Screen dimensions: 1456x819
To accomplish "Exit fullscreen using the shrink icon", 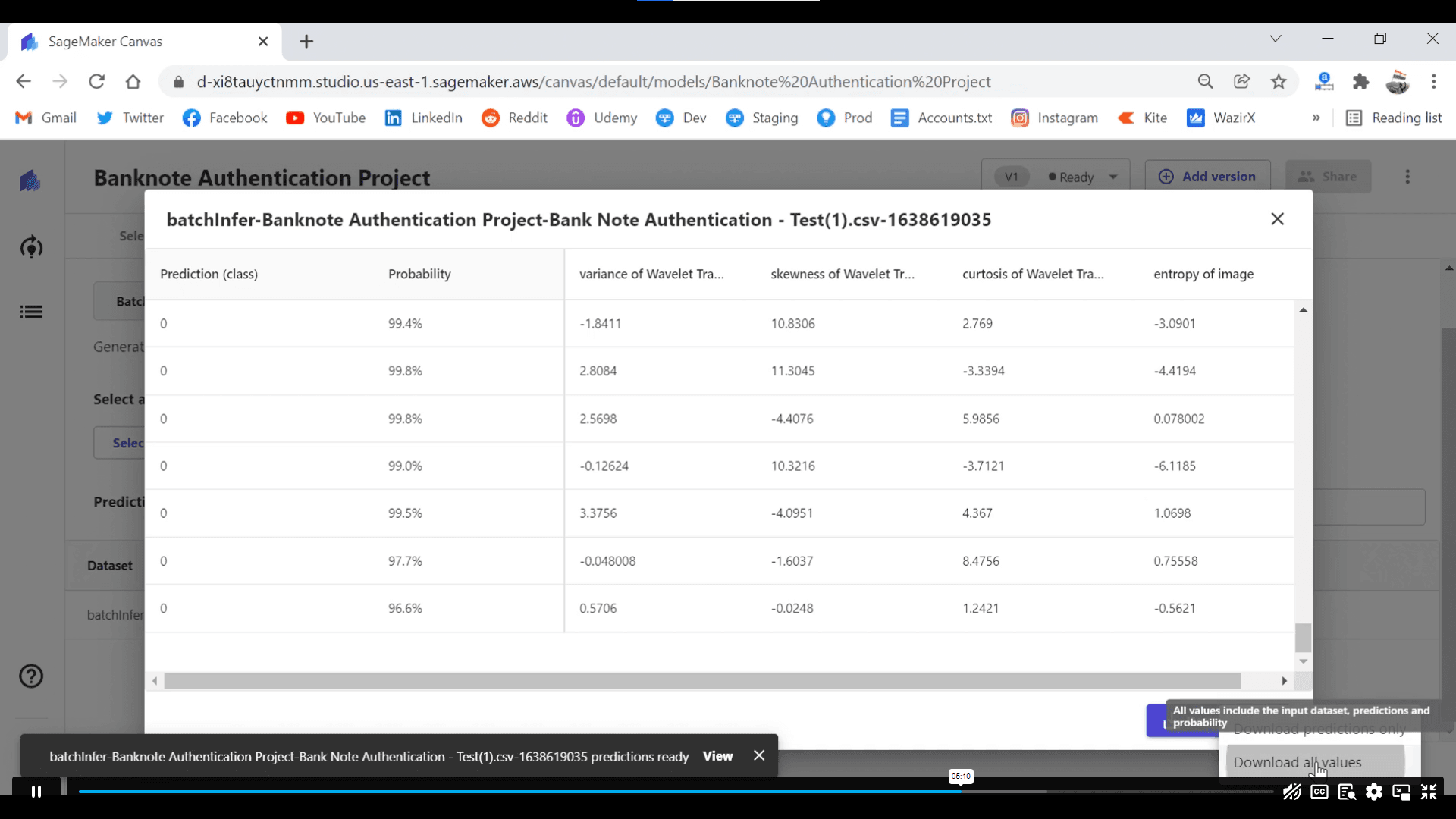I will click(x=1430, y=792).
